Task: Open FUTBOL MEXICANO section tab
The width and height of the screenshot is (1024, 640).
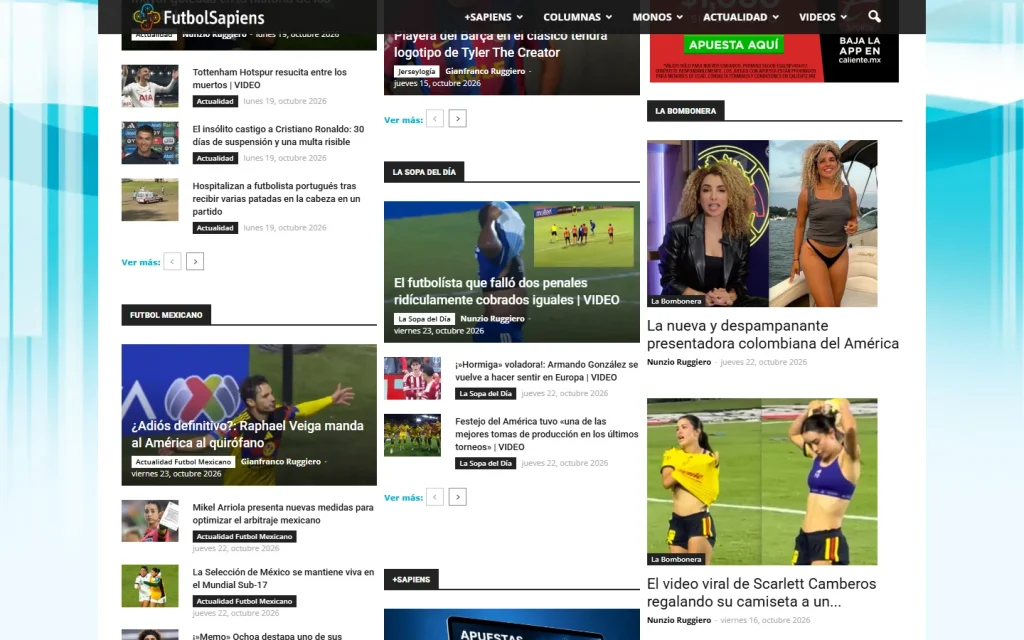Action: coord(166,315)
